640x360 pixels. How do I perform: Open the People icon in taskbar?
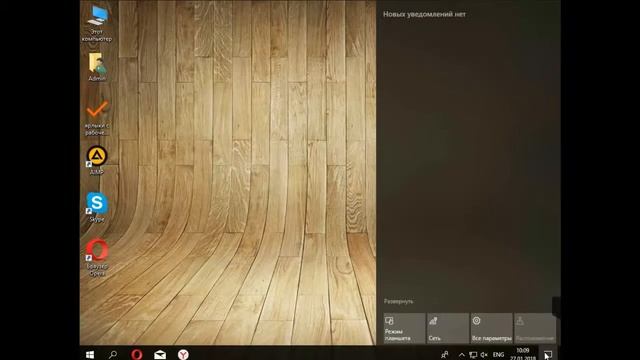click(x=445, y=354)
